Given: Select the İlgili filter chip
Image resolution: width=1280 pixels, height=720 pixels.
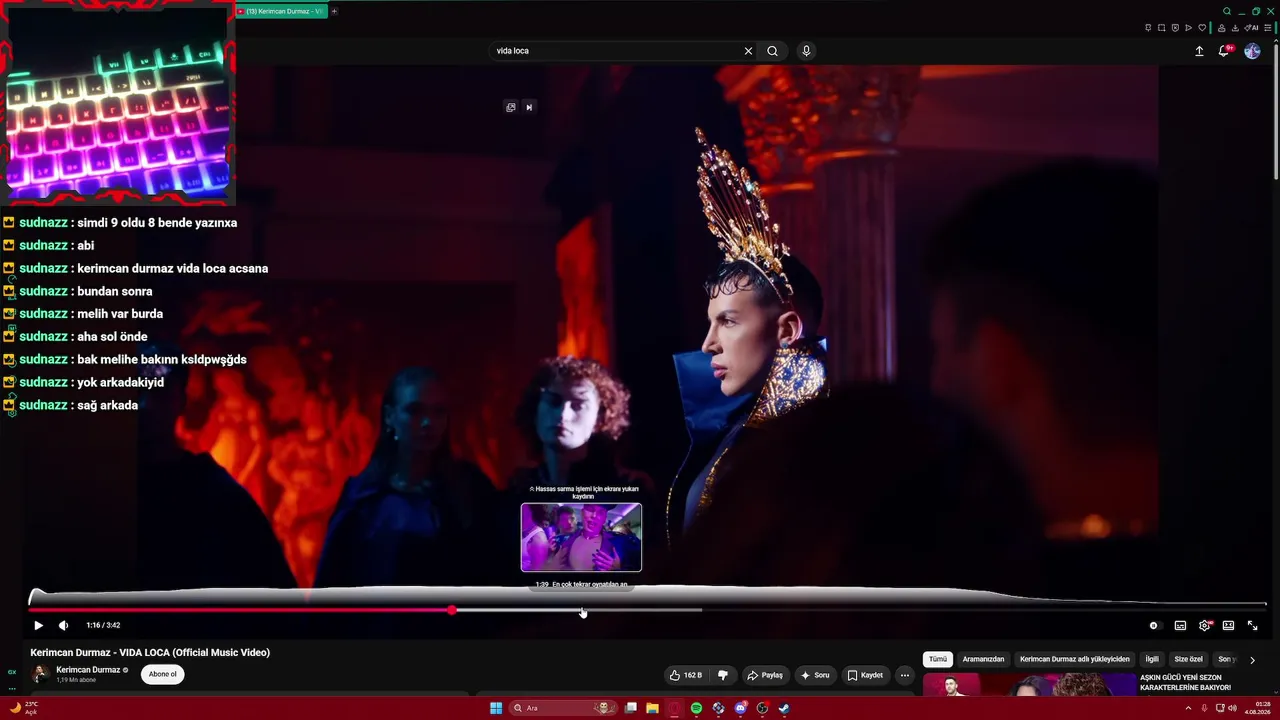Looking at the screenshot, I should coord(1152,659).
